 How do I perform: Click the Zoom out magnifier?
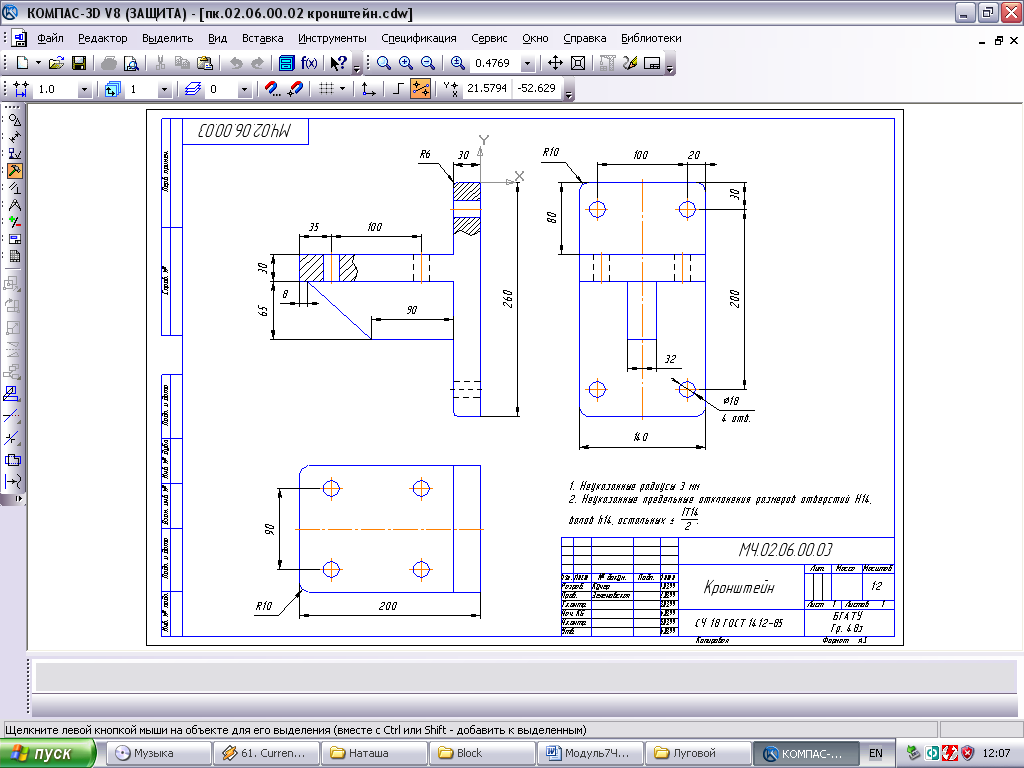click(428, 63)
